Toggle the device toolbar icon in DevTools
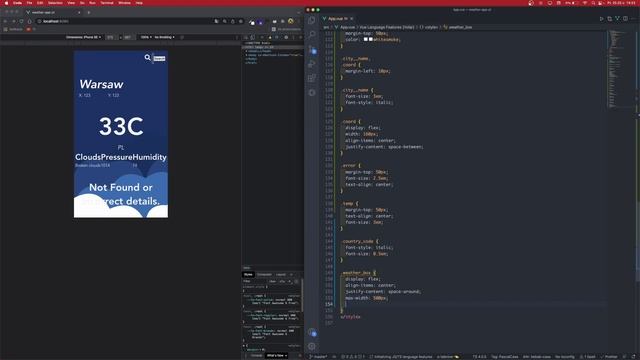This screenshot has height=360, width=640. [x=252, y=37]
